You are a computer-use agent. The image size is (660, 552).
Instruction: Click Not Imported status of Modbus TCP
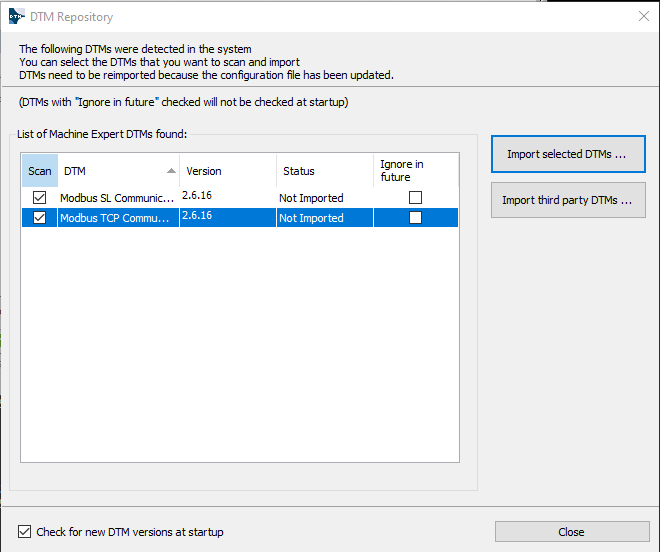coord(311,218)
